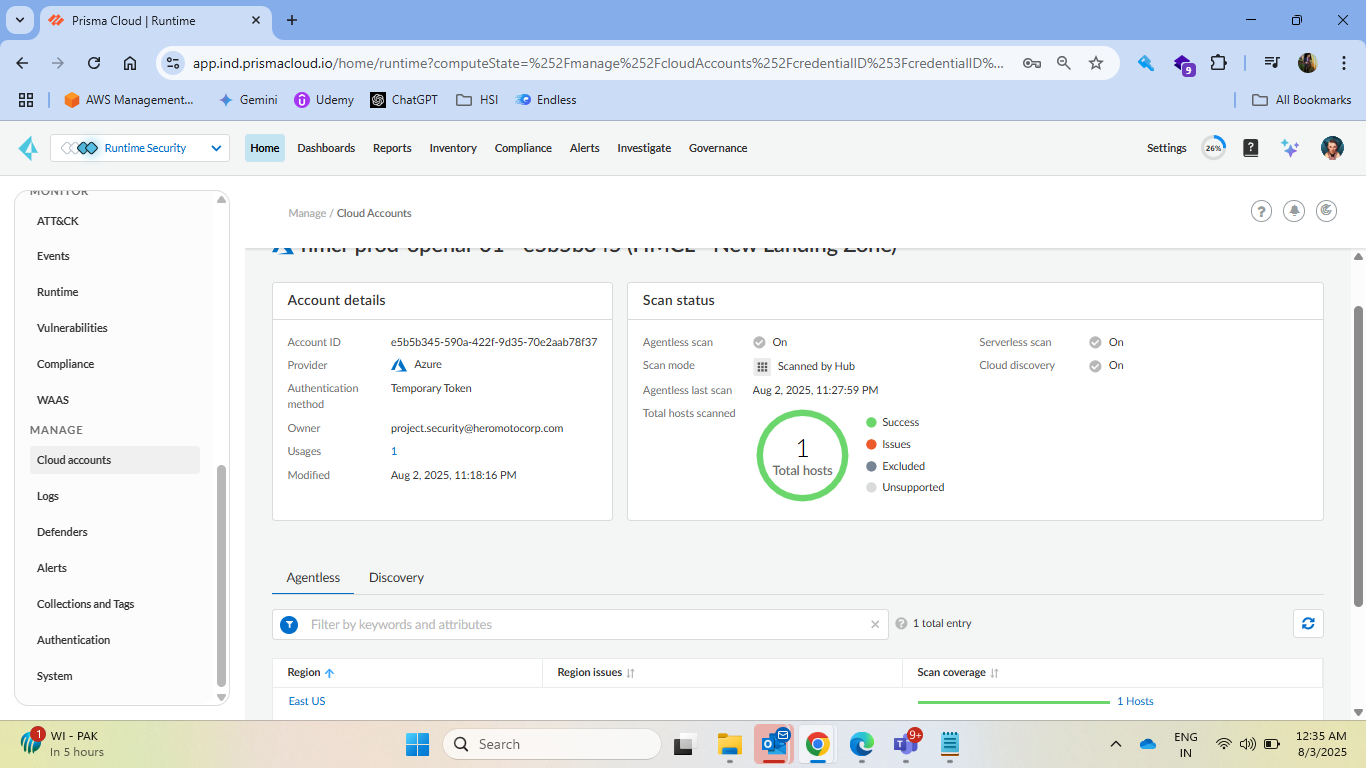The height and width of the screenshot is (768, 1366).
Task: Open the Chrome tab search dropdown arrow
Action: [20, 20]
